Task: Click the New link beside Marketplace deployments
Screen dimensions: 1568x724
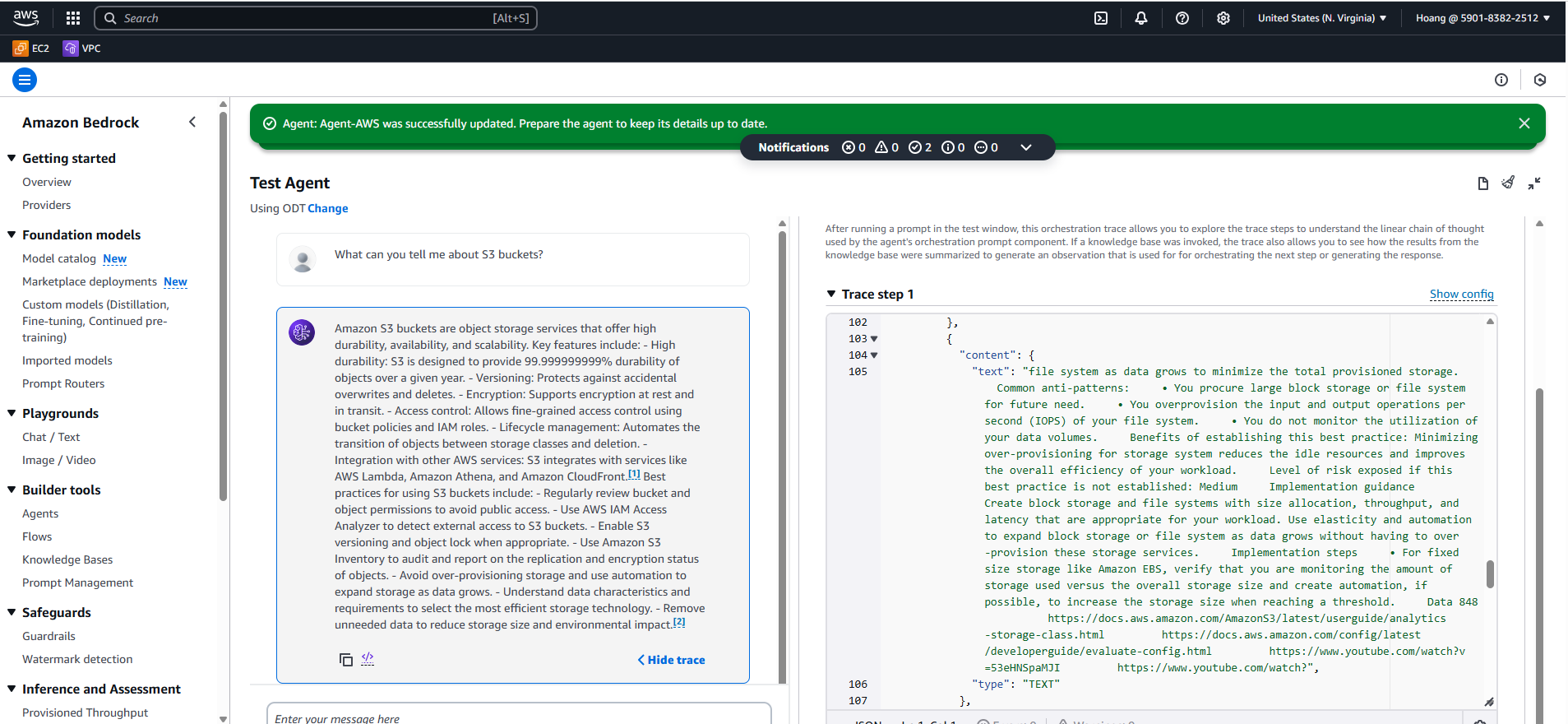Action: tap(175, 281)
